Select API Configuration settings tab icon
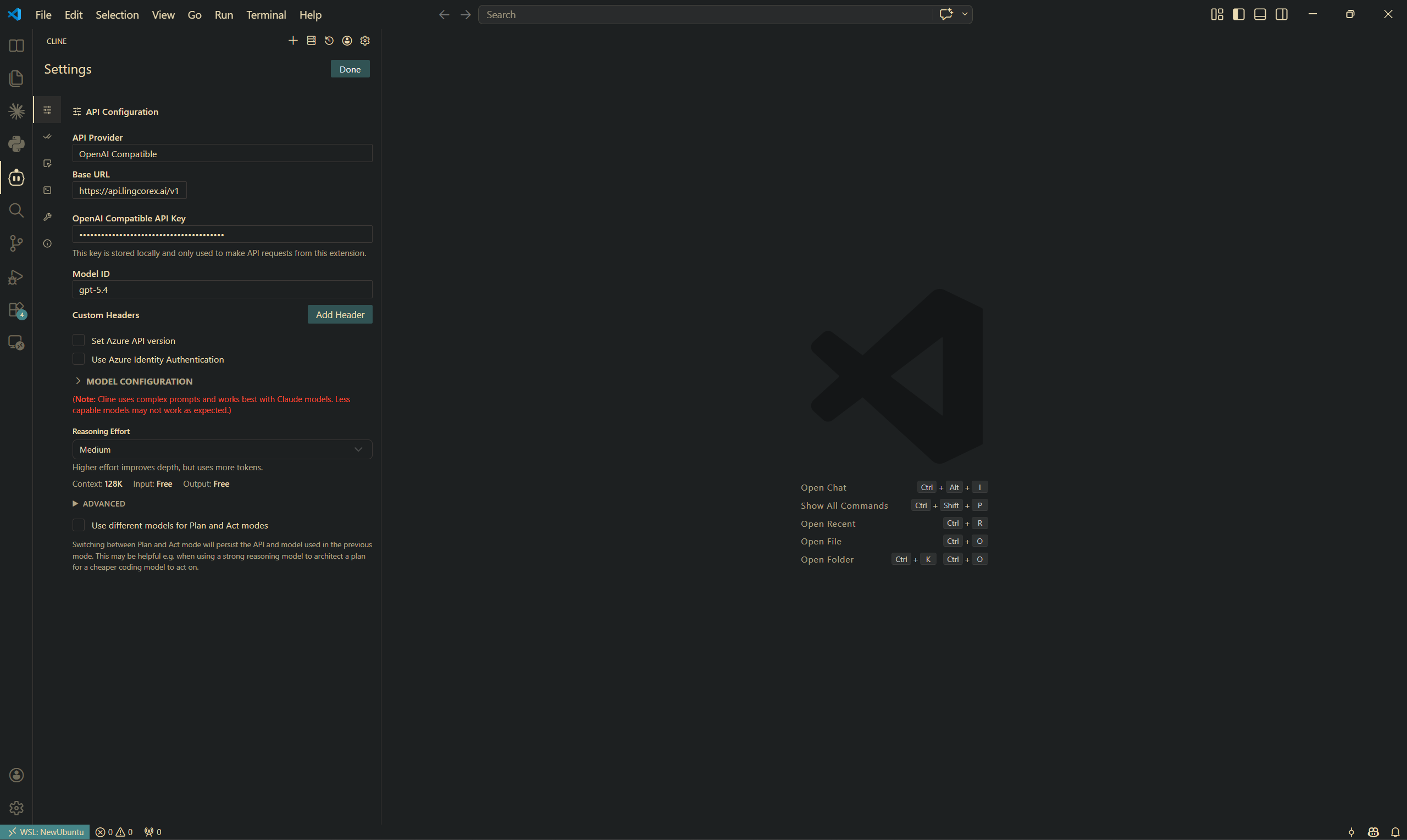1407x840 pixels. (48, 110)
